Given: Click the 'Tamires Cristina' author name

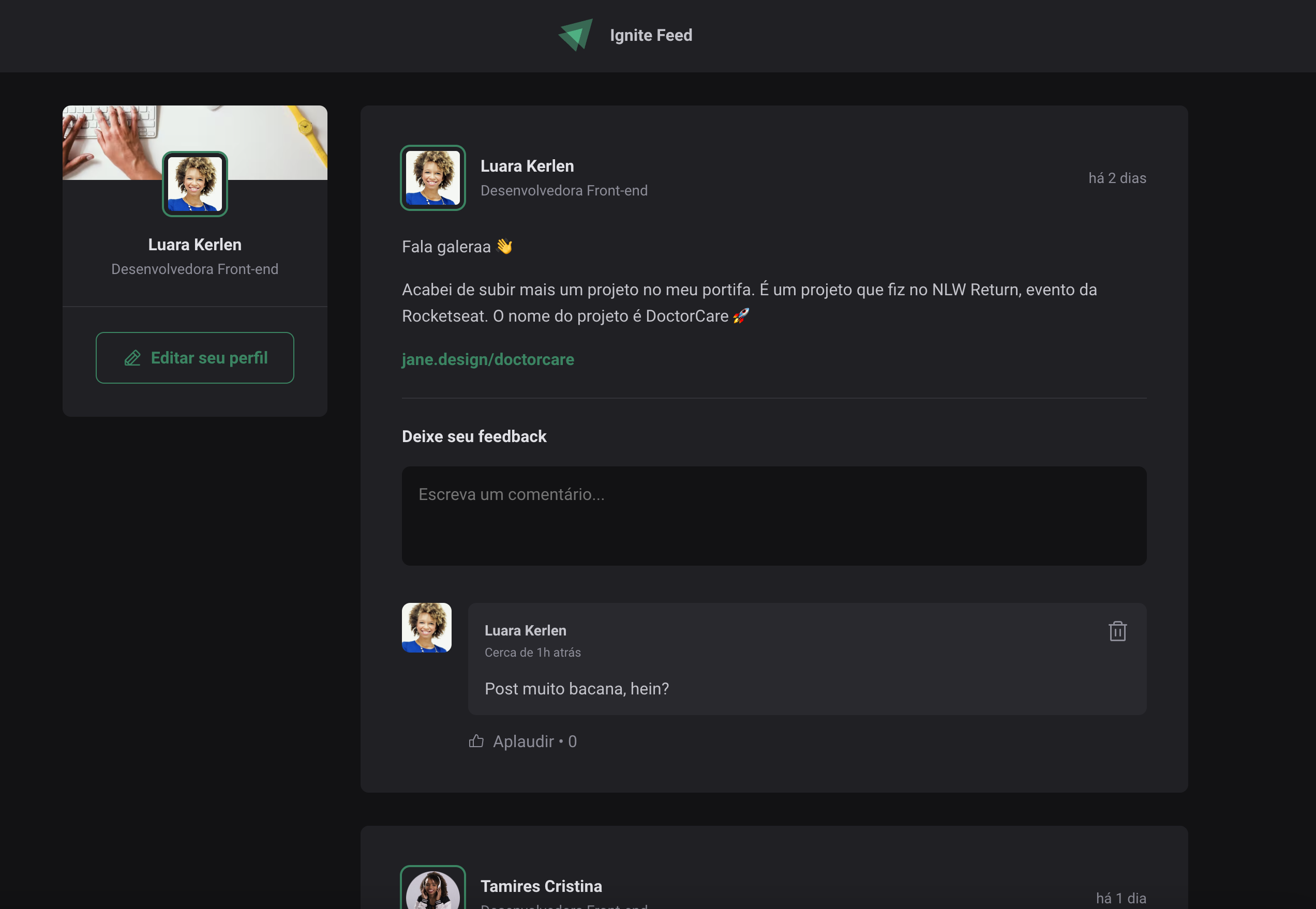Looking at the screenshot, I should tap(541, 886).
